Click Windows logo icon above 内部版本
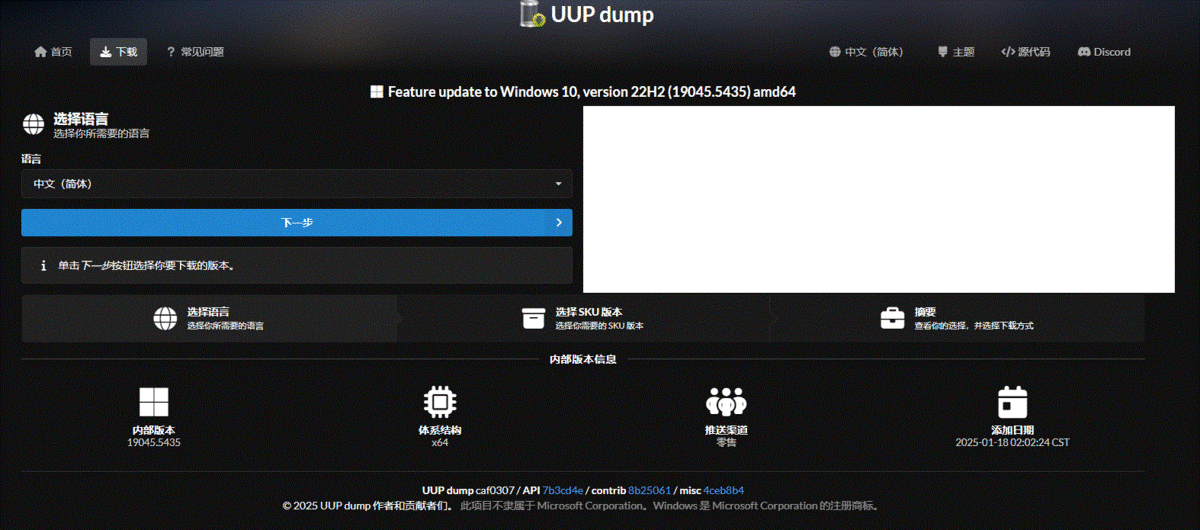Screen dimensions: 1200x530 coord(154,402)
